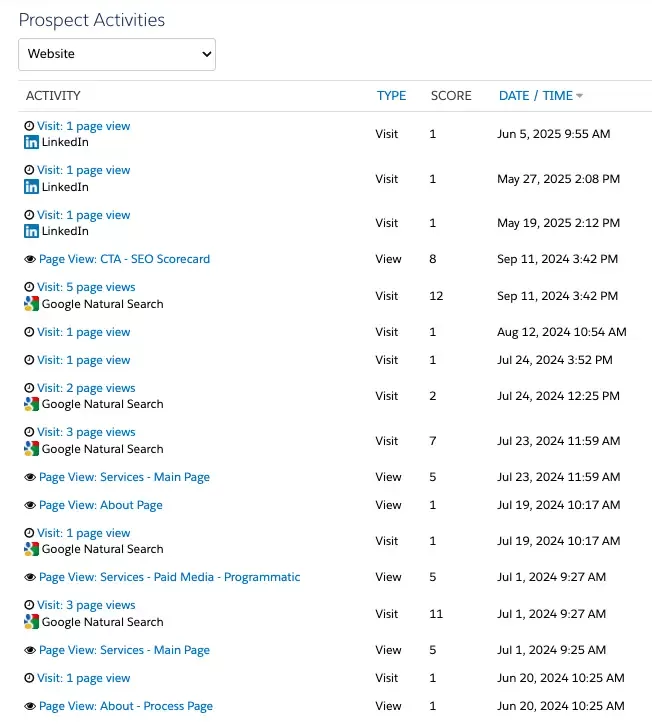
Task: Click the eye icon beside About Page
Action: point(30,505)
